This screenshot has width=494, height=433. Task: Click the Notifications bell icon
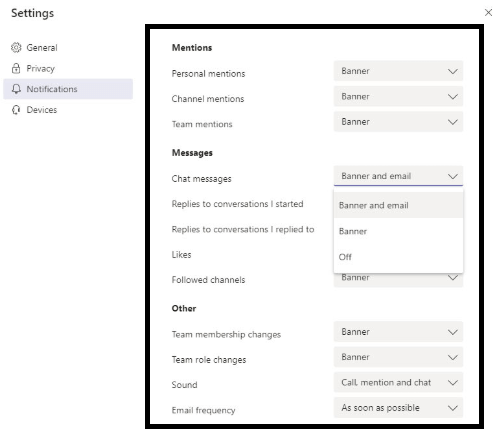coord(16,89)
